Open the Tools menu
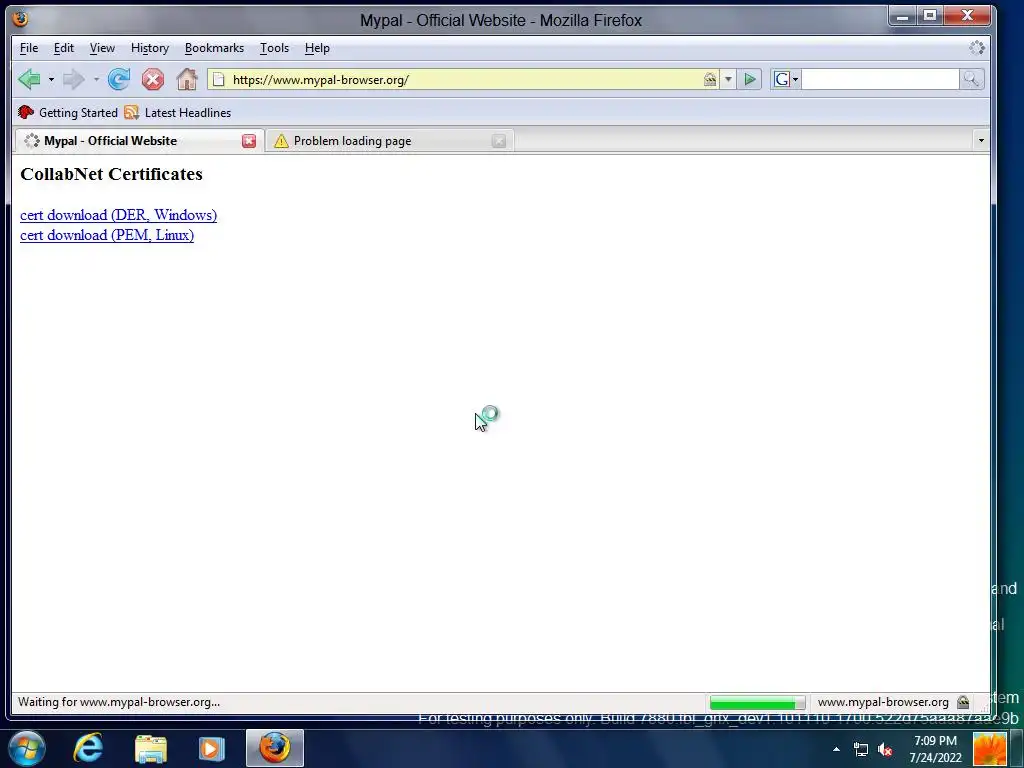This screenshot has height=768, width=1024. coord(274,48)
